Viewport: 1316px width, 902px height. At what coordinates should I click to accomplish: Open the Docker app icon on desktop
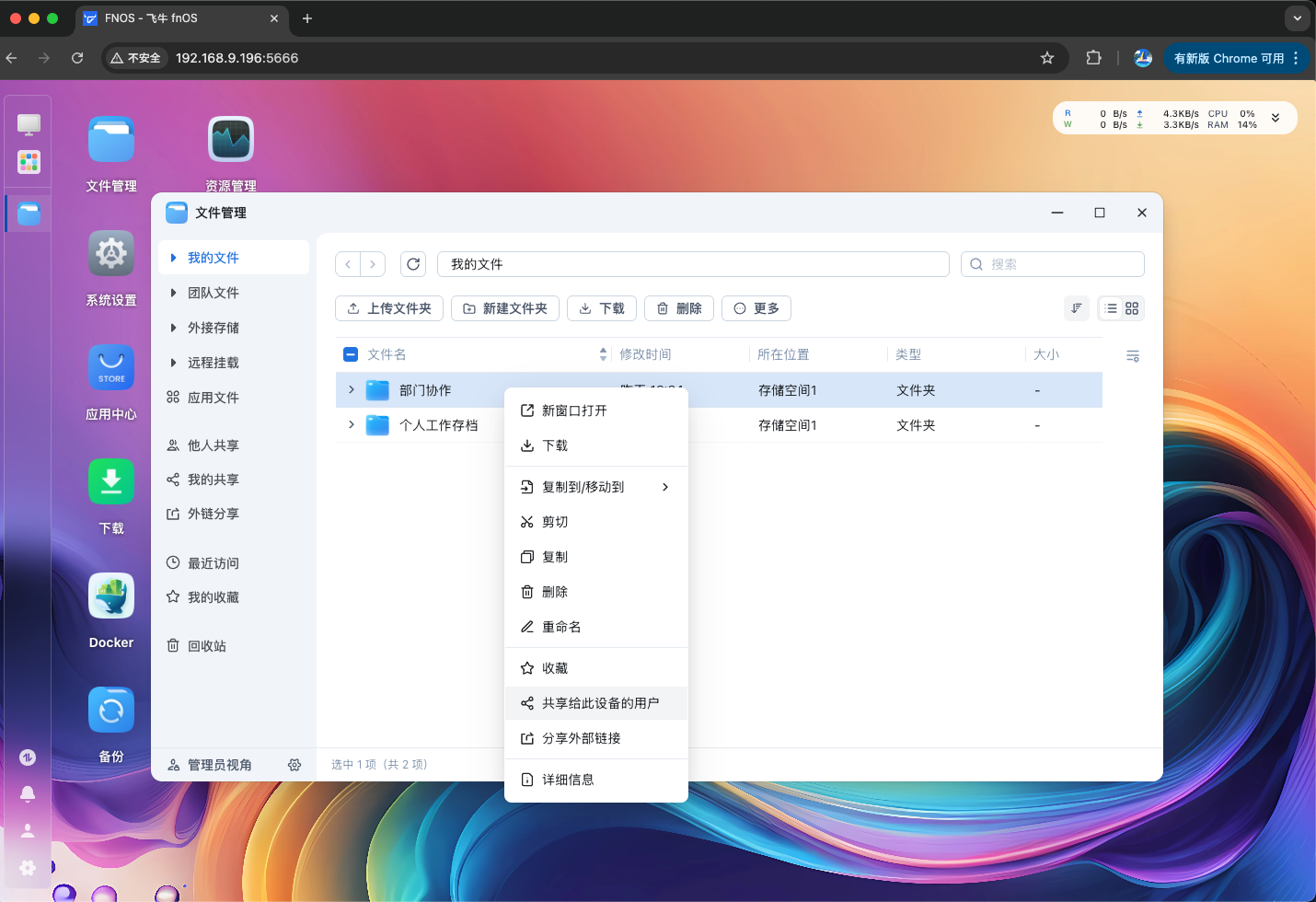111,596
